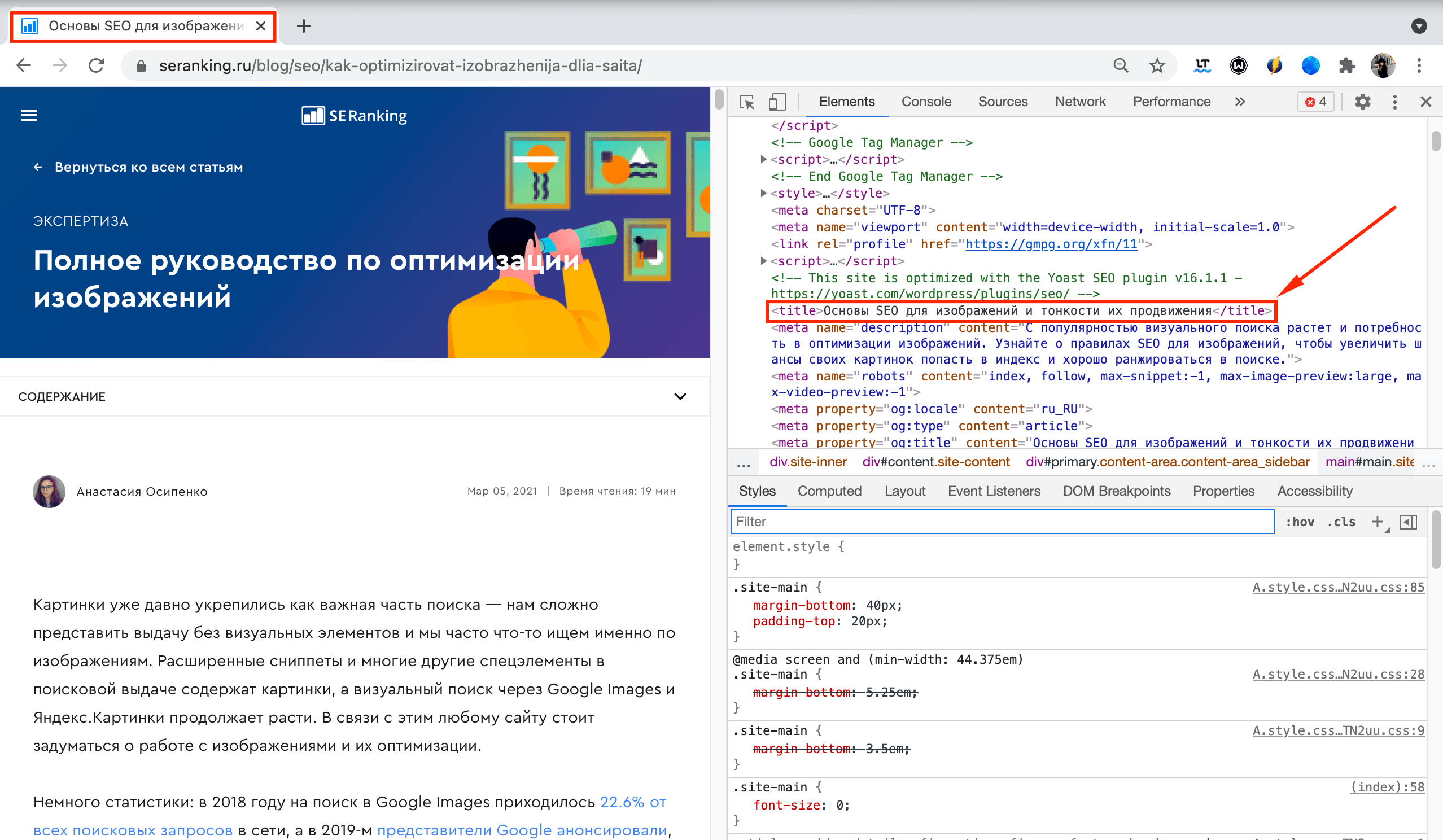
Task: Close the DevTools panel
Action: click(x=1426, y=102)
